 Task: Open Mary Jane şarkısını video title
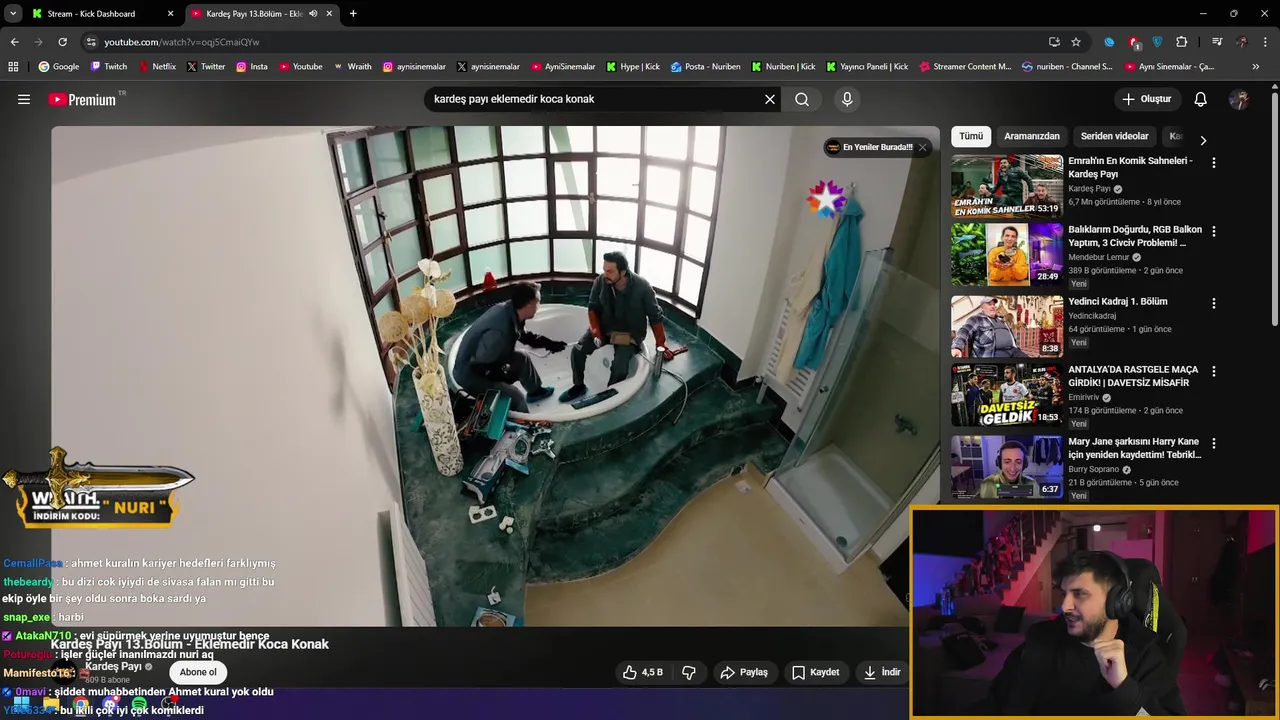1134,448
